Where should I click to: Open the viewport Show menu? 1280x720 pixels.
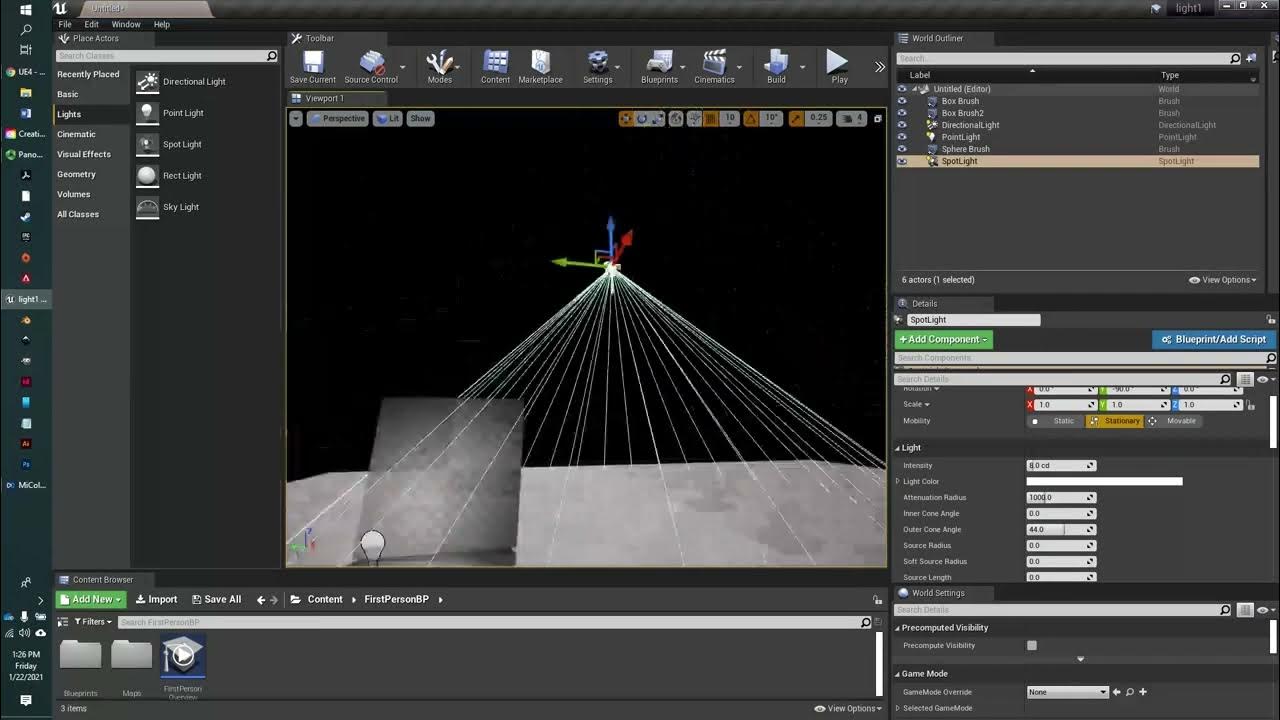(x=420, y=118)
